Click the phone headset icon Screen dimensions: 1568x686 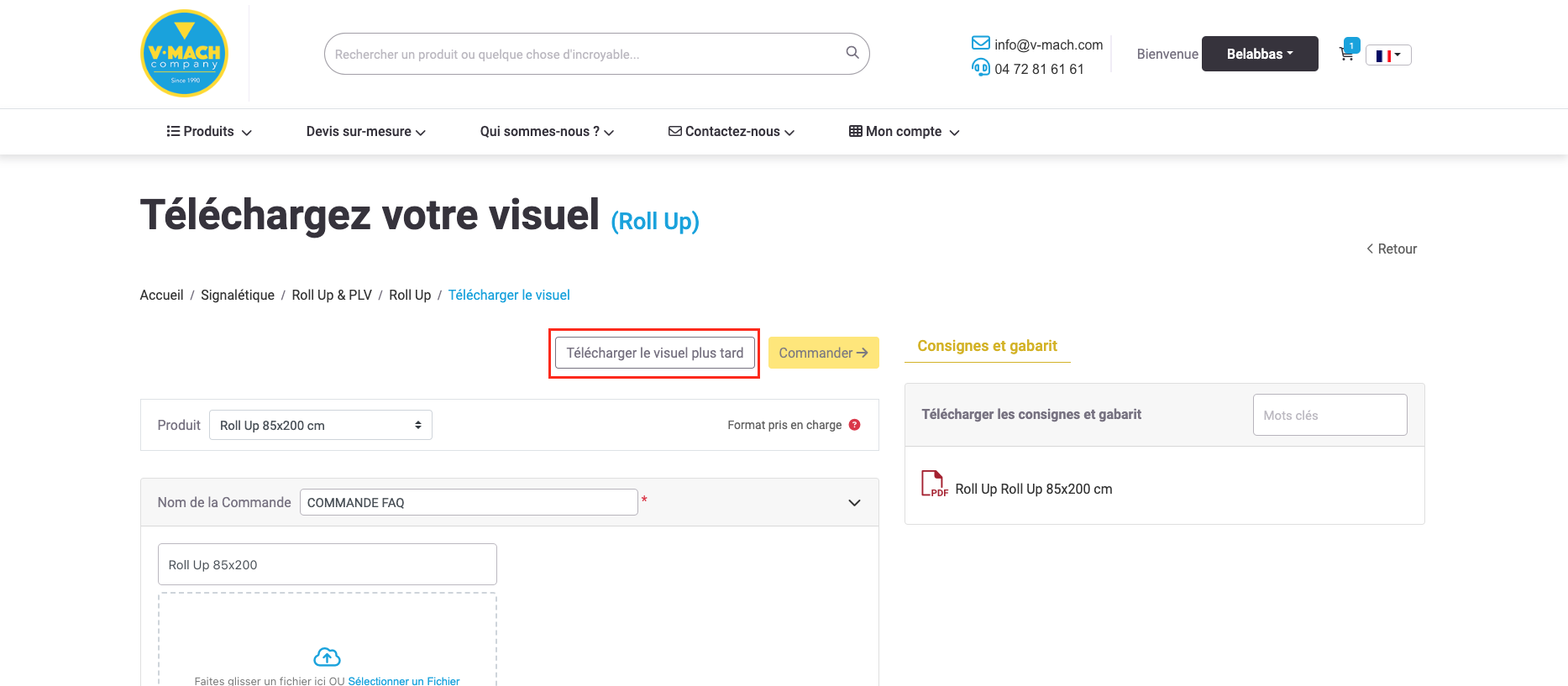[980, 68]
